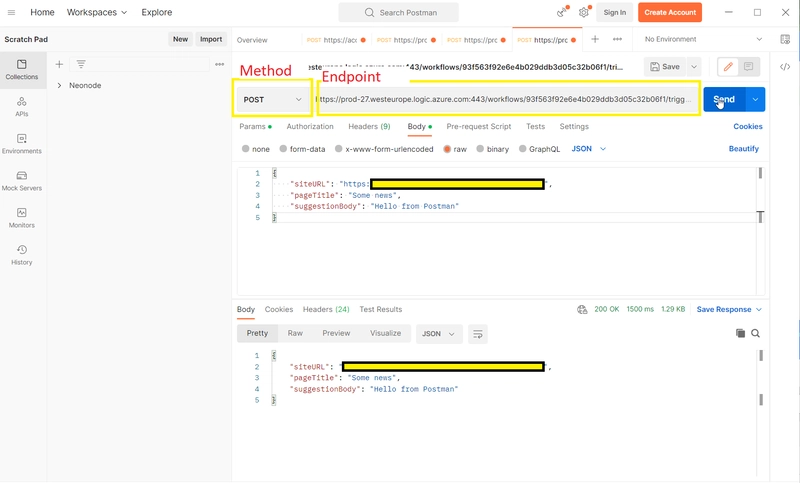Click the comment icon beside the pencil

[748, 67]
